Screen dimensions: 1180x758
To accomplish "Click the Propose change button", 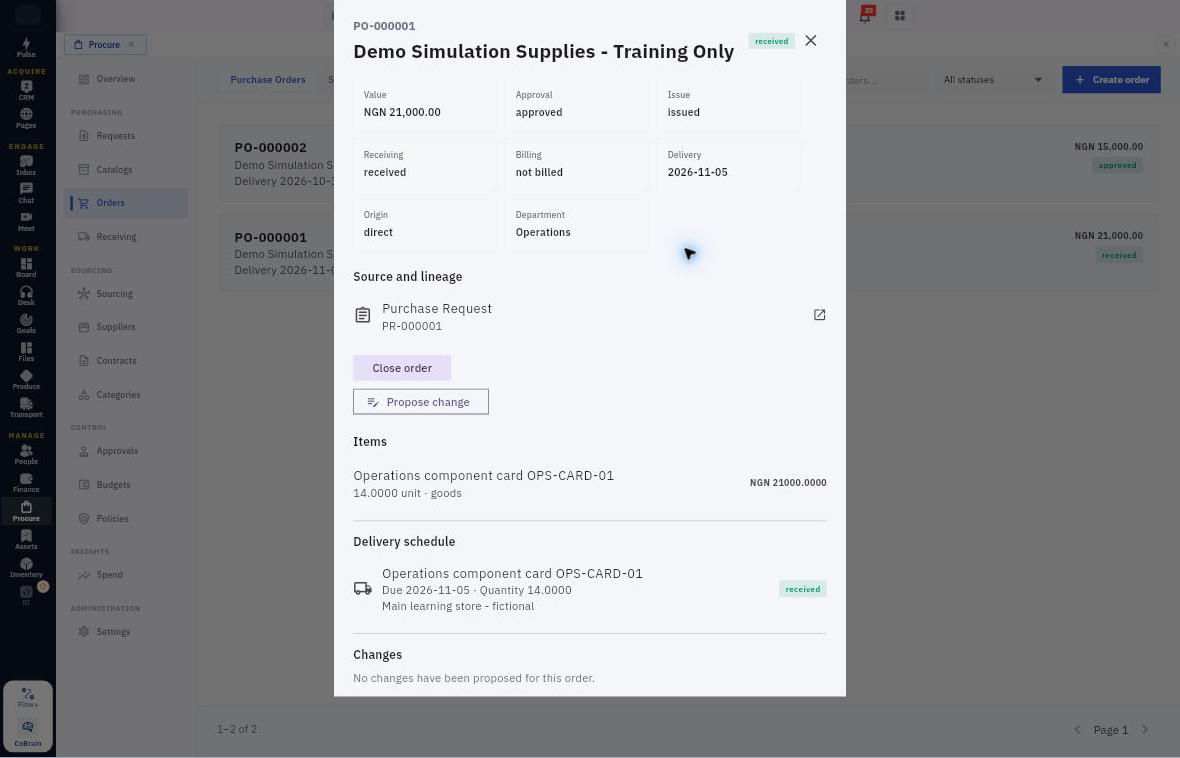I will pos(421,402).
